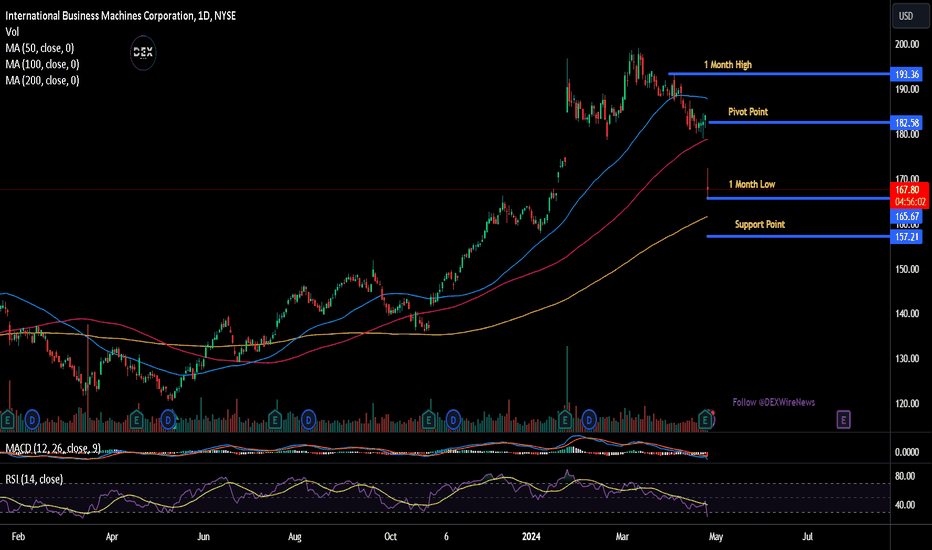Click the red 167.80 current price label
This screenshot has width=932, height=550.
908,190
